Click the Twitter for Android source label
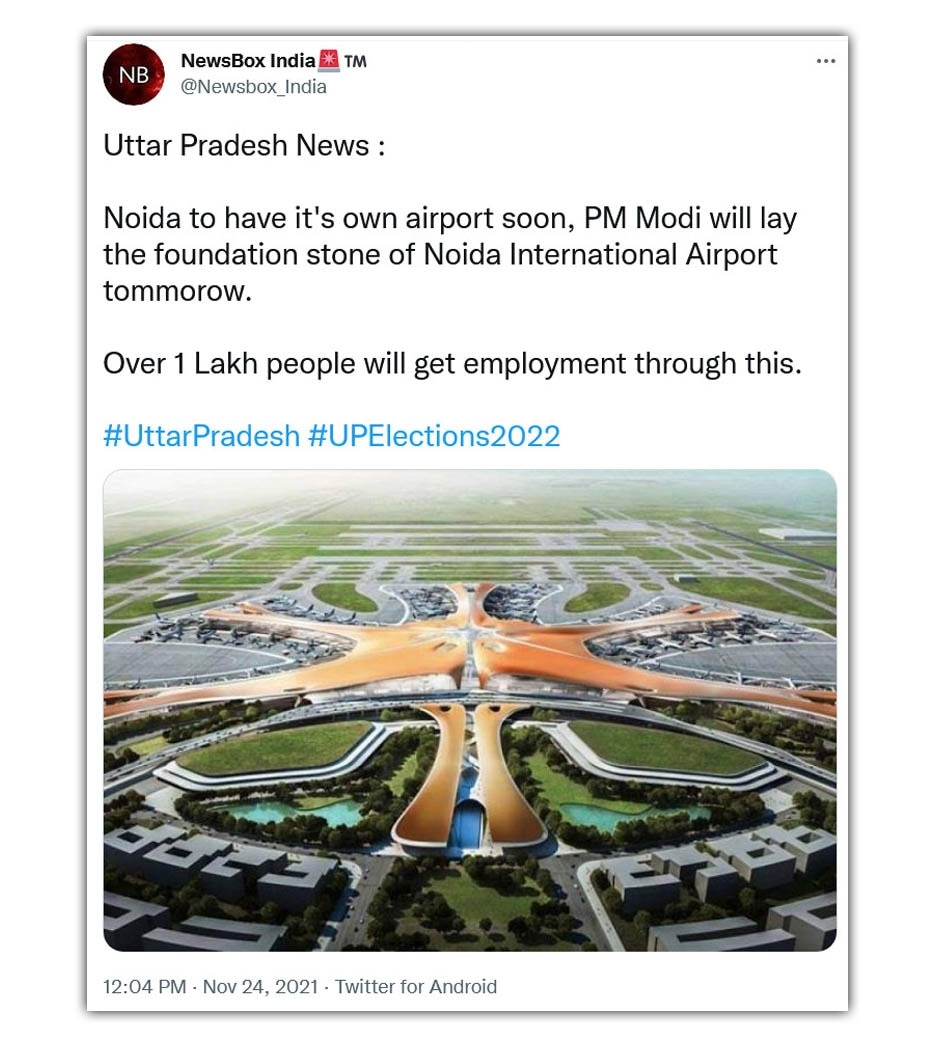 (x=416, y=986)
